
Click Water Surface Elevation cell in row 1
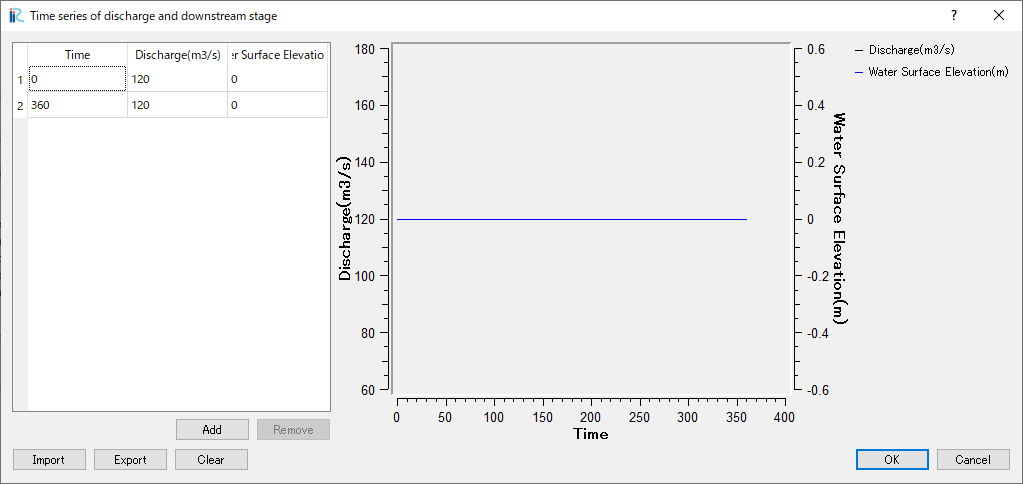pos(277,79)
